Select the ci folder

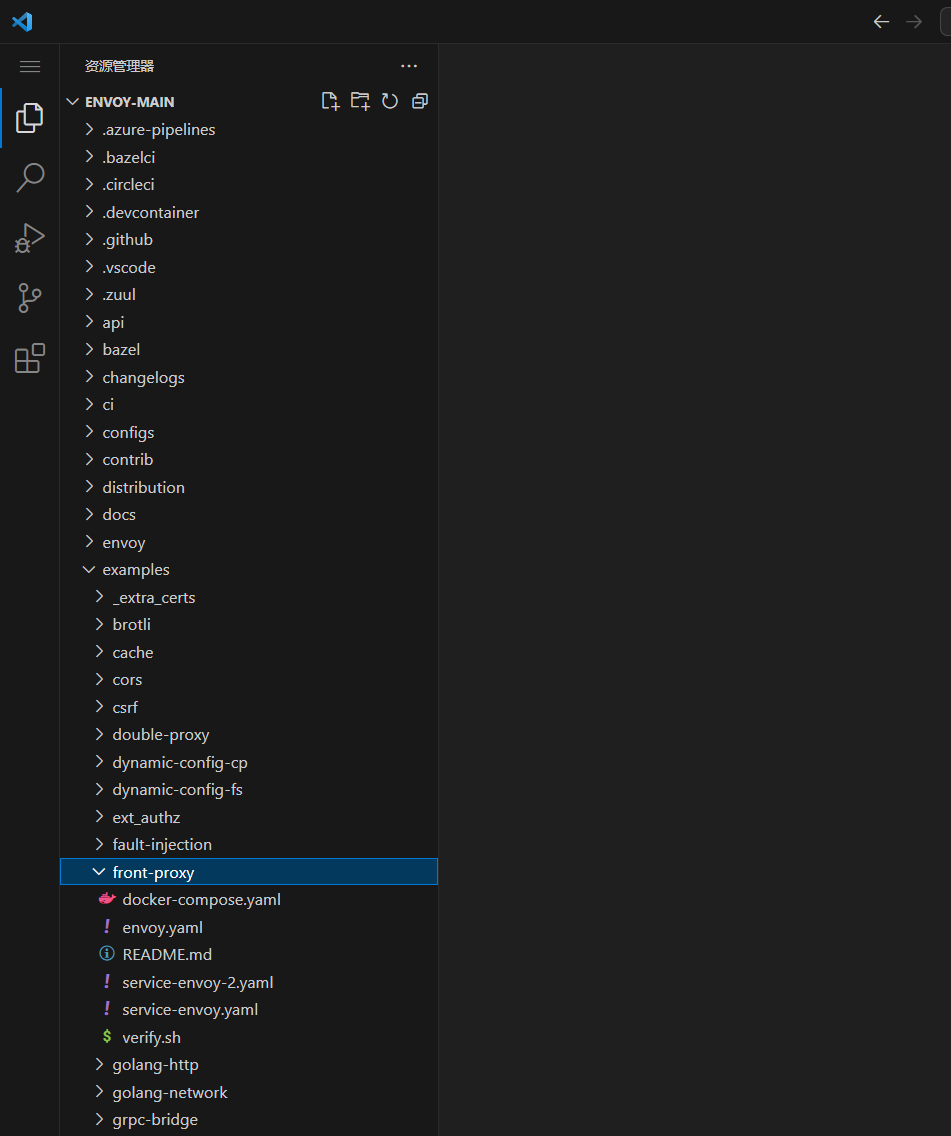pos(249,404)
